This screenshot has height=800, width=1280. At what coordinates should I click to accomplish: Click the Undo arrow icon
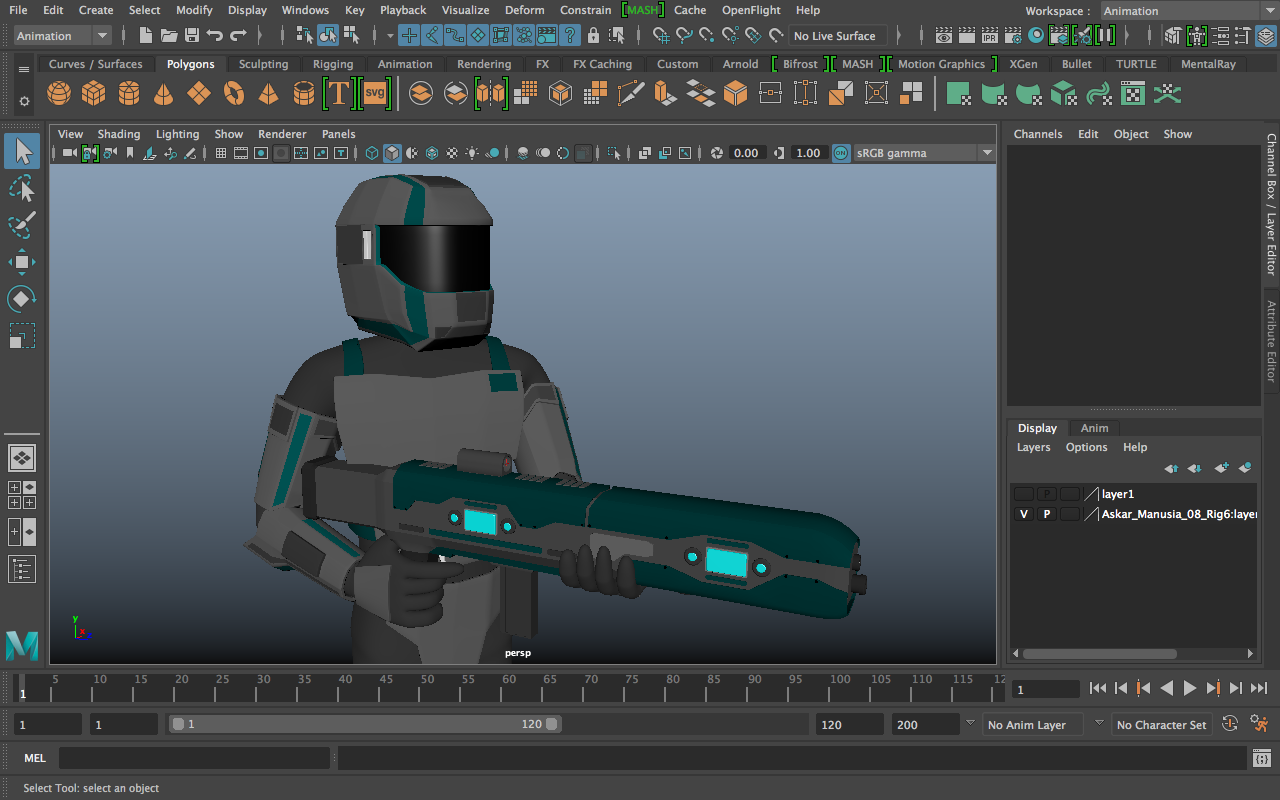point(214,36)
